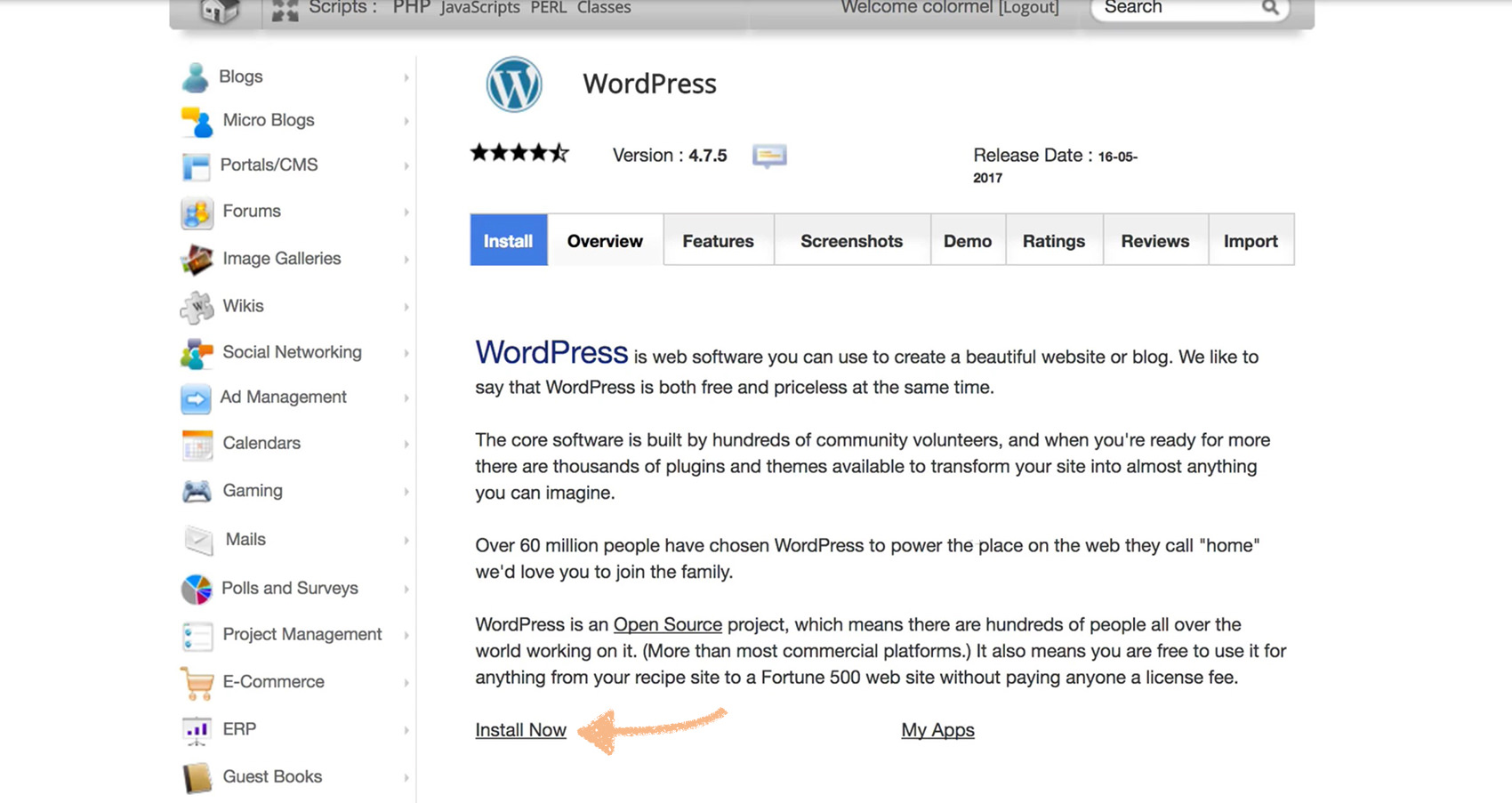1512x803 pixels.
Task: Open the Social Networking icon
Action: point(197,354)
